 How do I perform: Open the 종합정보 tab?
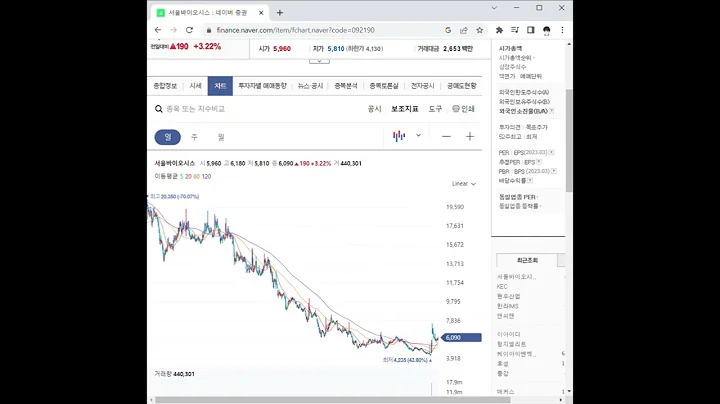click(165, 86)
